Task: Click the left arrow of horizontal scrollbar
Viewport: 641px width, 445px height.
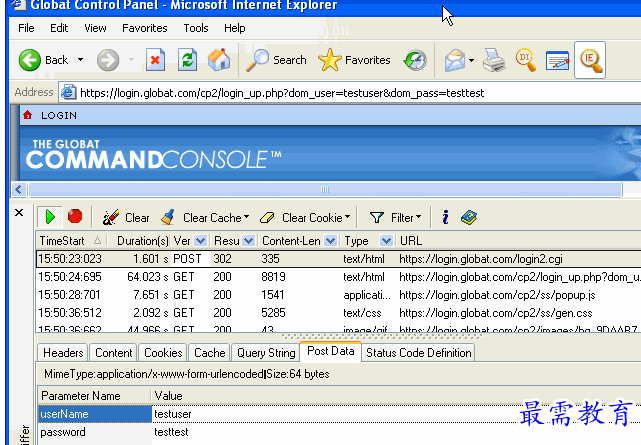Action: 19,190
